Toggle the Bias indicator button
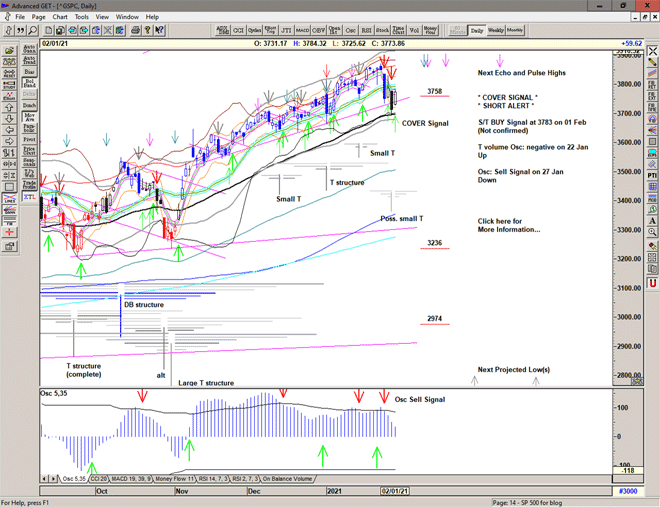 click(29, 73)
